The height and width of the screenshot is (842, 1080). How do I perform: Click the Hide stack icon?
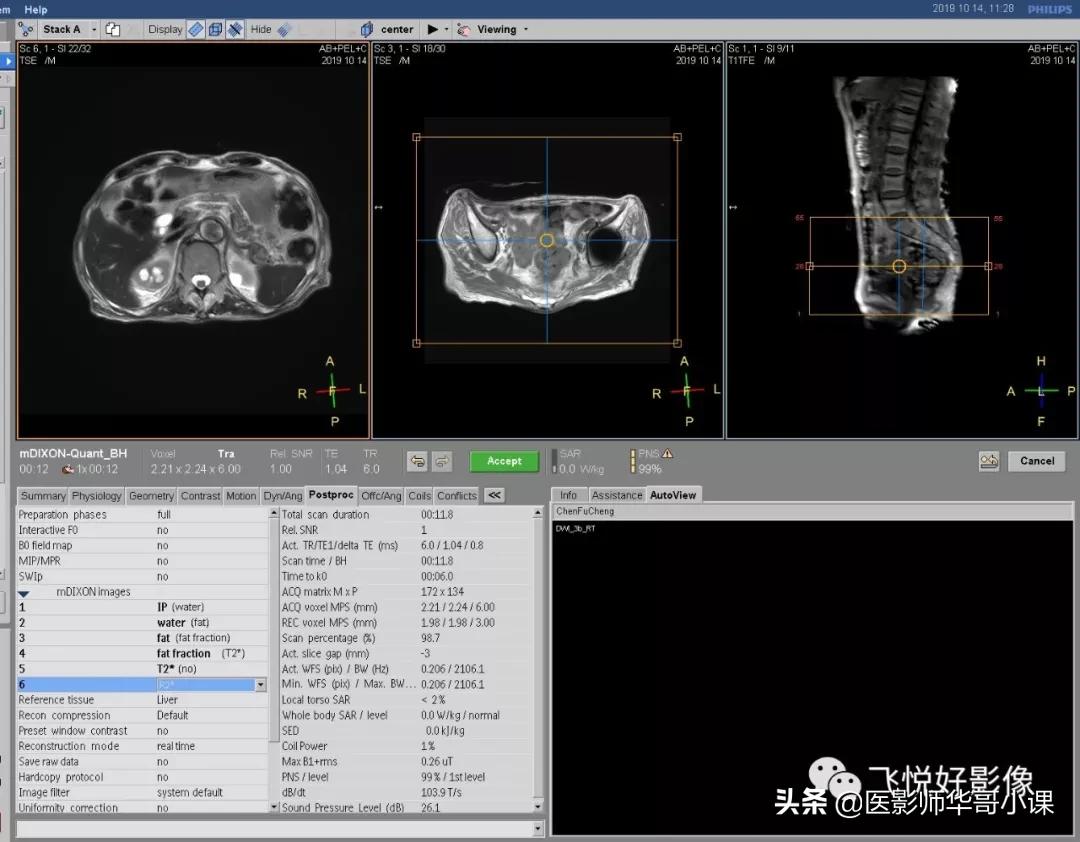(285, 29)
